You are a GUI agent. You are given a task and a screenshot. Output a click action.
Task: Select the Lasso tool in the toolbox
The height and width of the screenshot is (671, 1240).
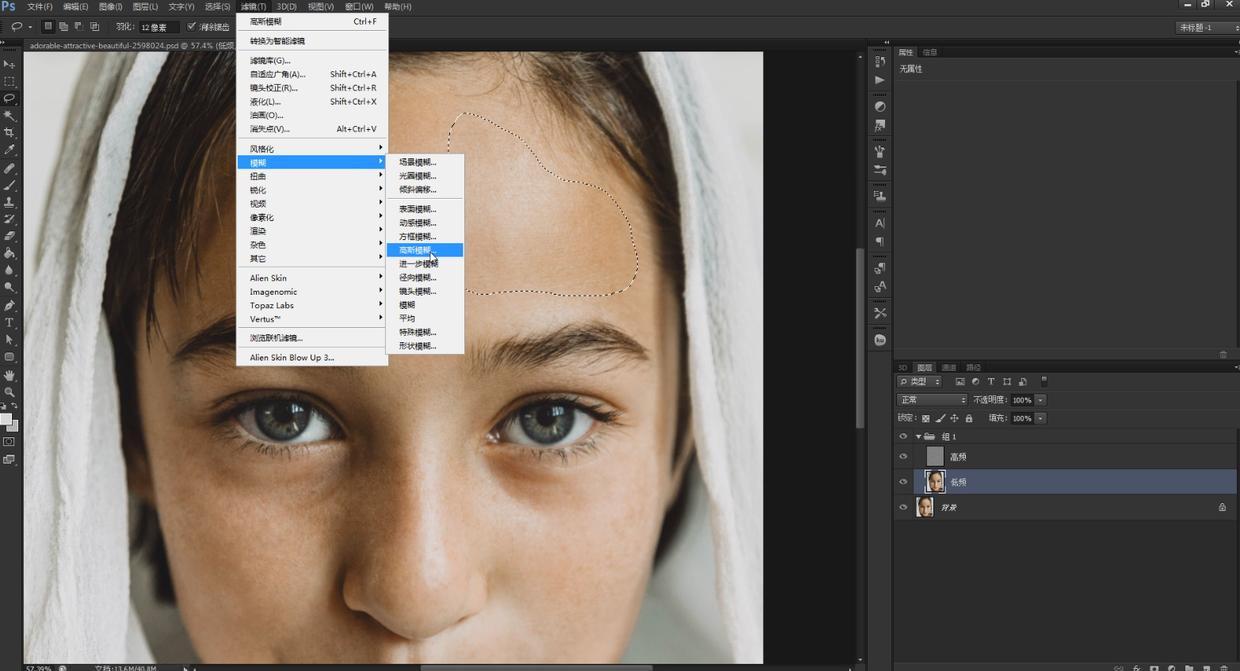9,98
